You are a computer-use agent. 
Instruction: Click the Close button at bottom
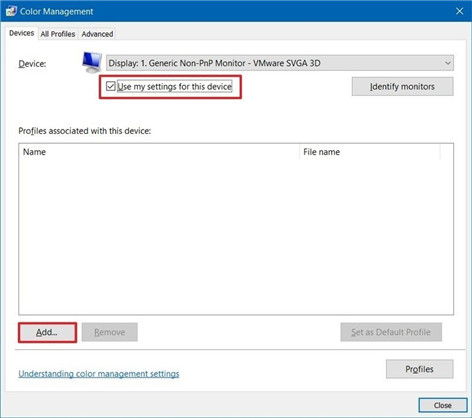443,405
